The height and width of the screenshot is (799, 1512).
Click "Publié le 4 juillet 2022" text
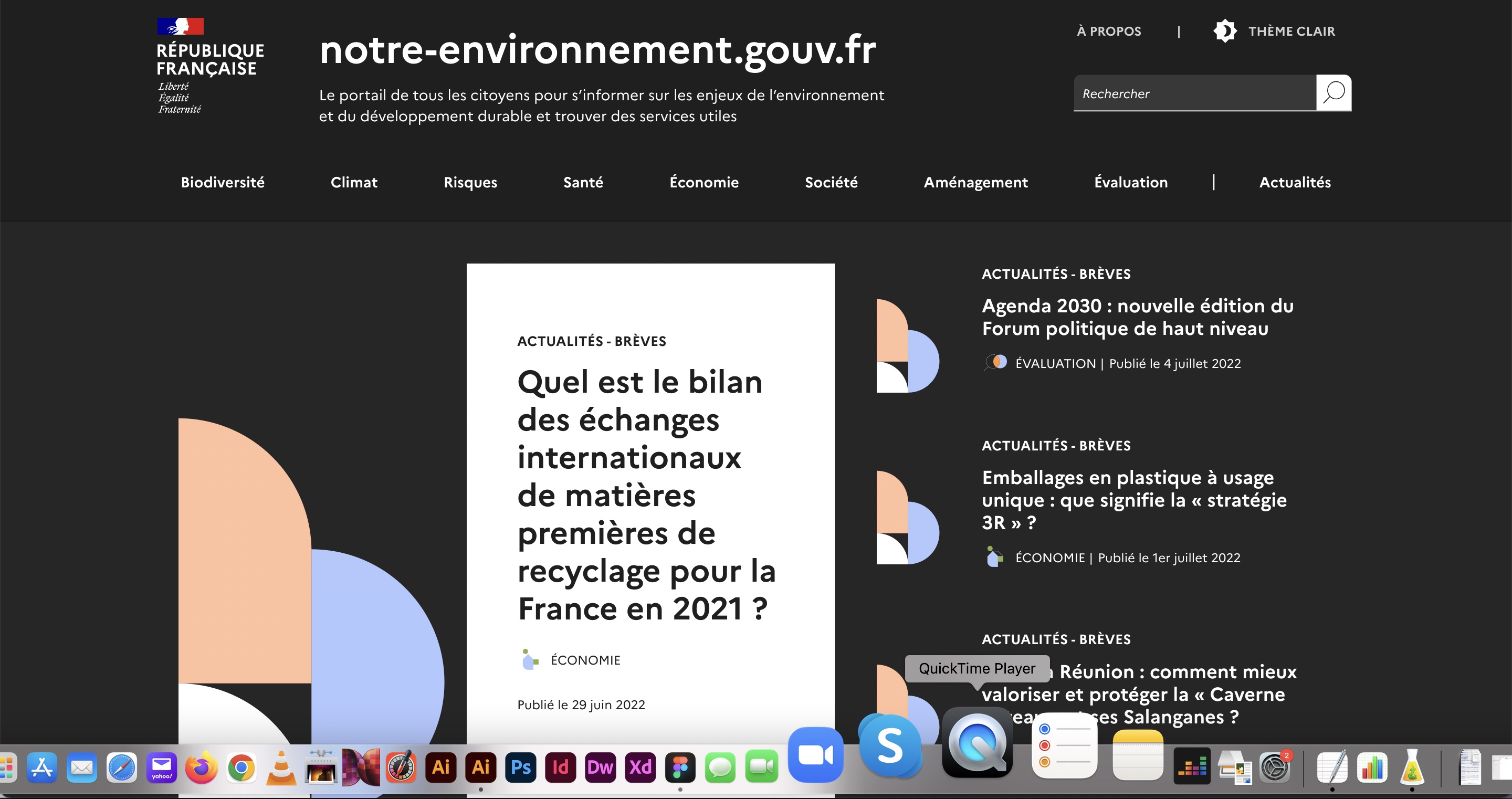coord(1174,363)
